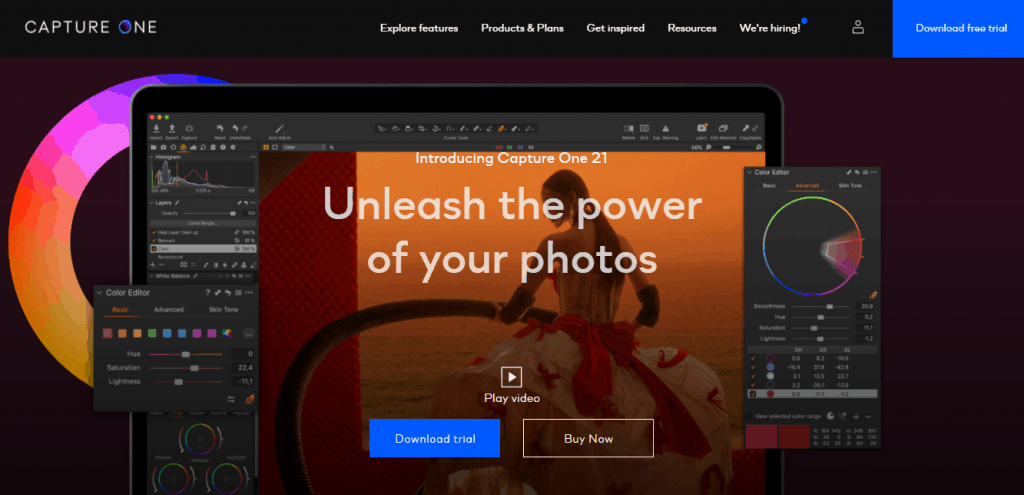Switch to Skin Tone tab in left Color Editor
Image resolution: width=1024 pixels, height=495 pixels.
point(223,310)
